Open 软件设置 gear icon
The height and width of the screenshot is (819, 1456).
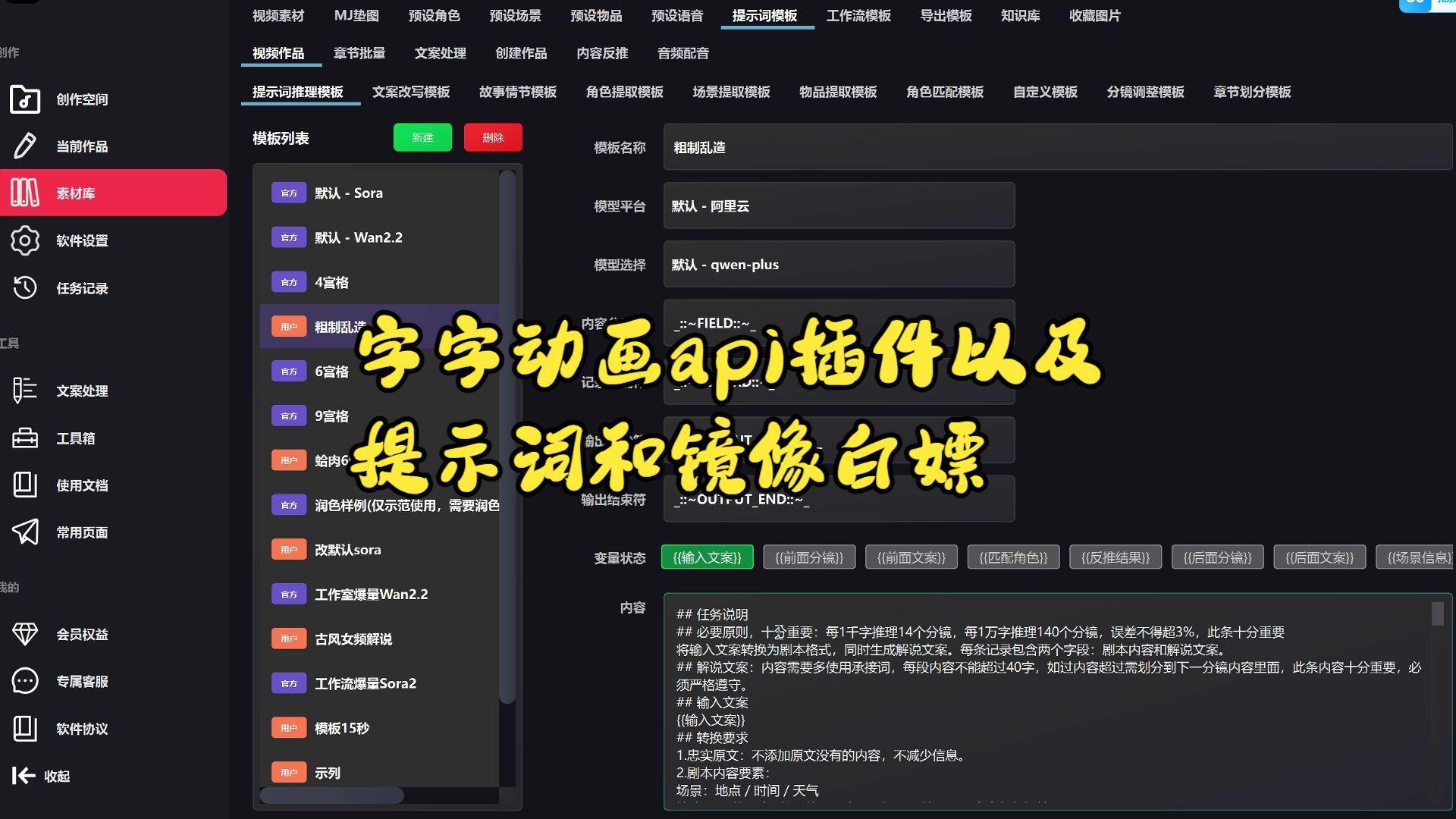25,240
